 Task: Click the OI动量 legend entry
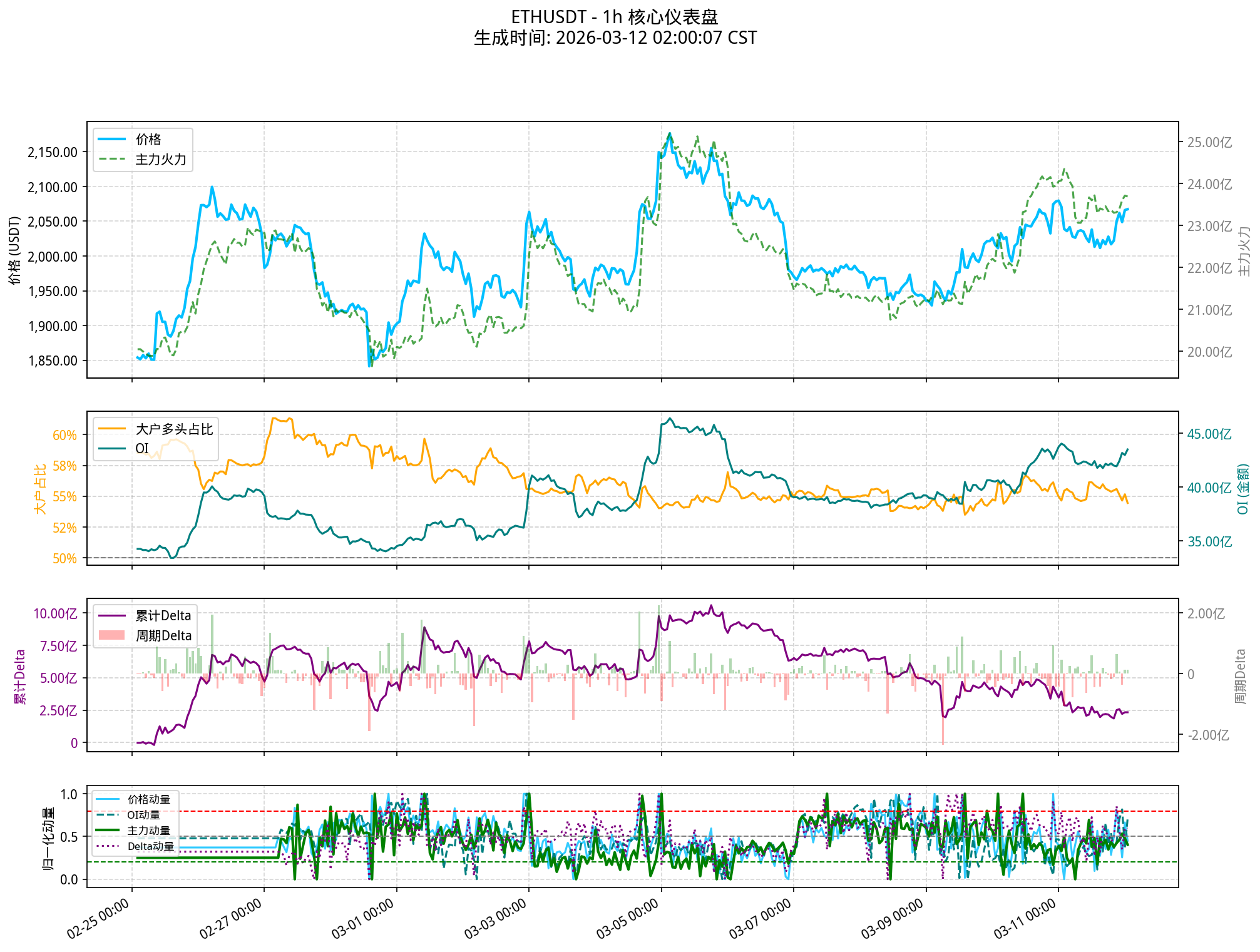pos(143,815)
